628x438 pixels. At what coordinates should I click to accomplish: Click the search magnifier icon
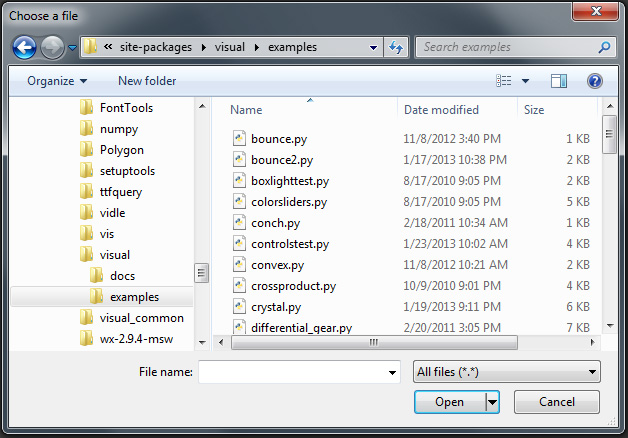click(605, 47)
